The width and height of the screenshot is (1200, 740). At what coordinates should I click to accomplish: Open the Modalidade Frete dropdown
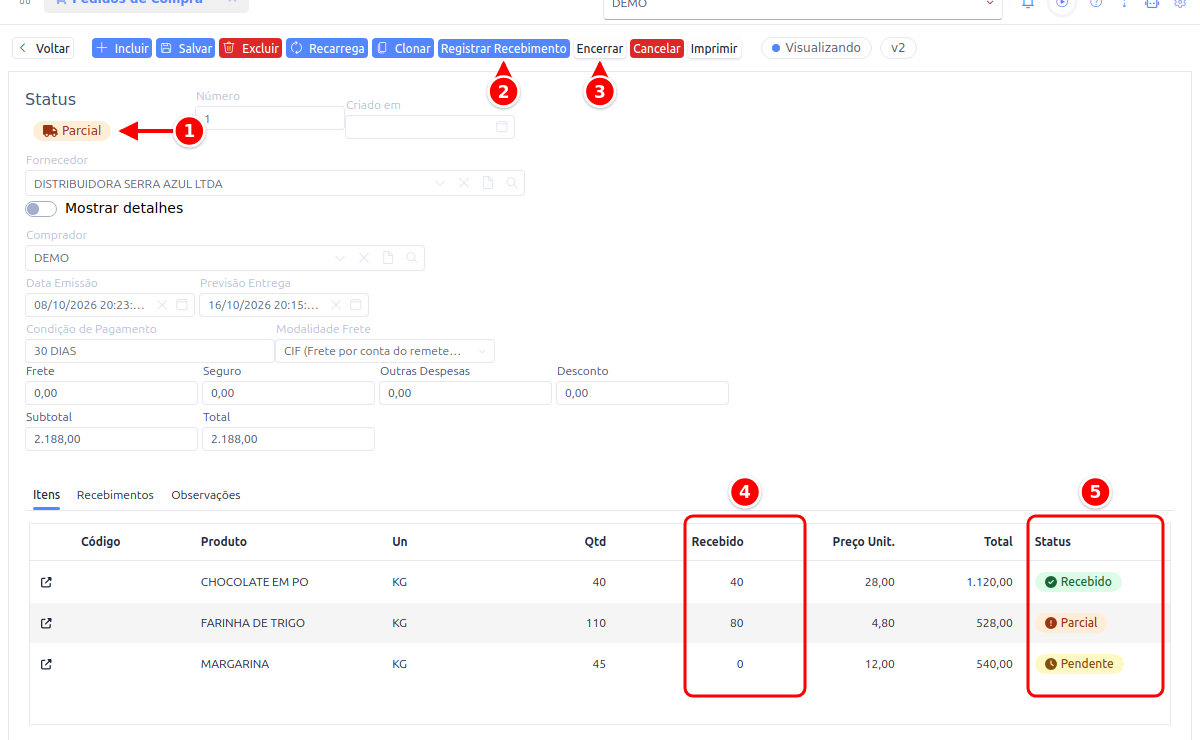pos(385,351)
